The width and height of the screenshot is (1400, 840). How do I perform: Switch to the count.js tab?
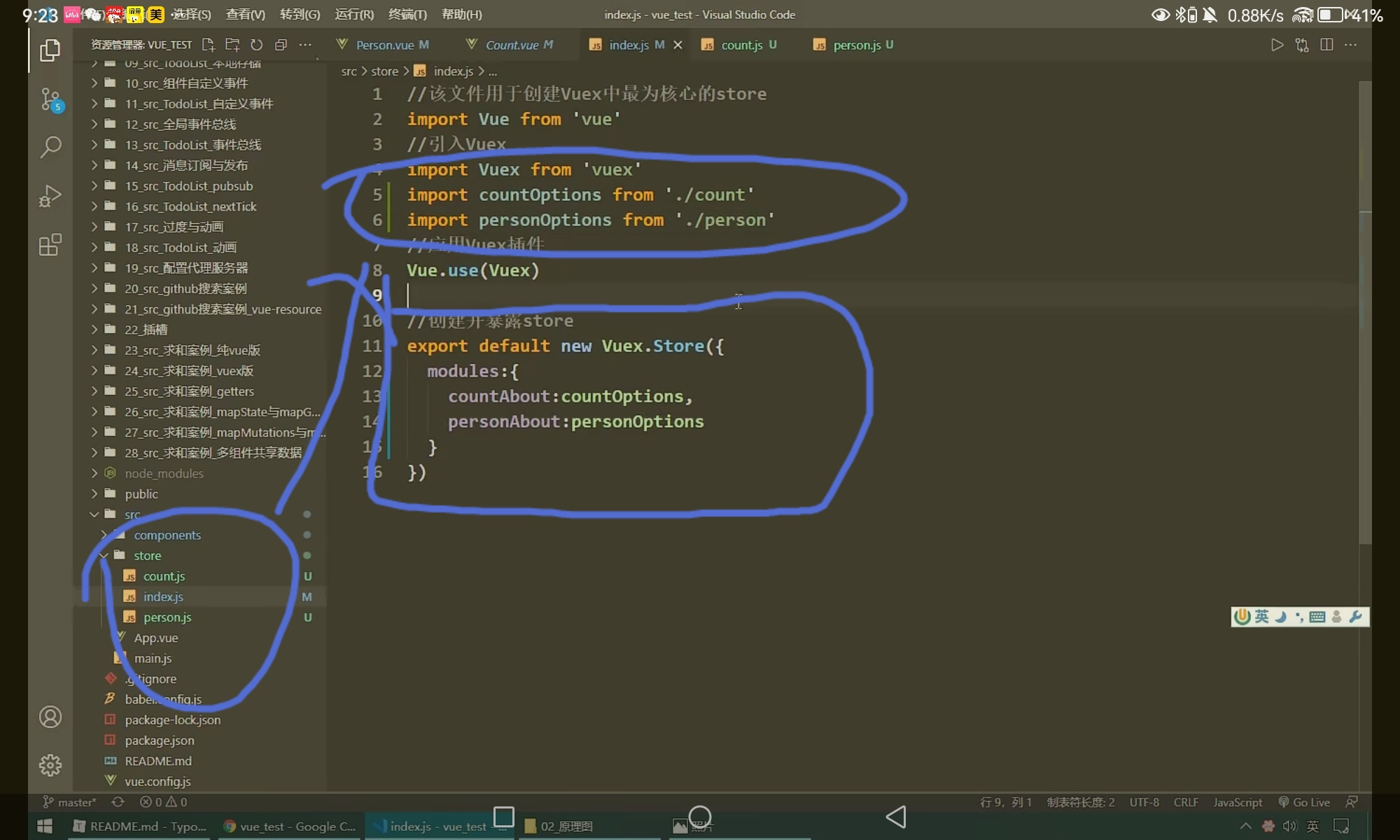[741, 45]
